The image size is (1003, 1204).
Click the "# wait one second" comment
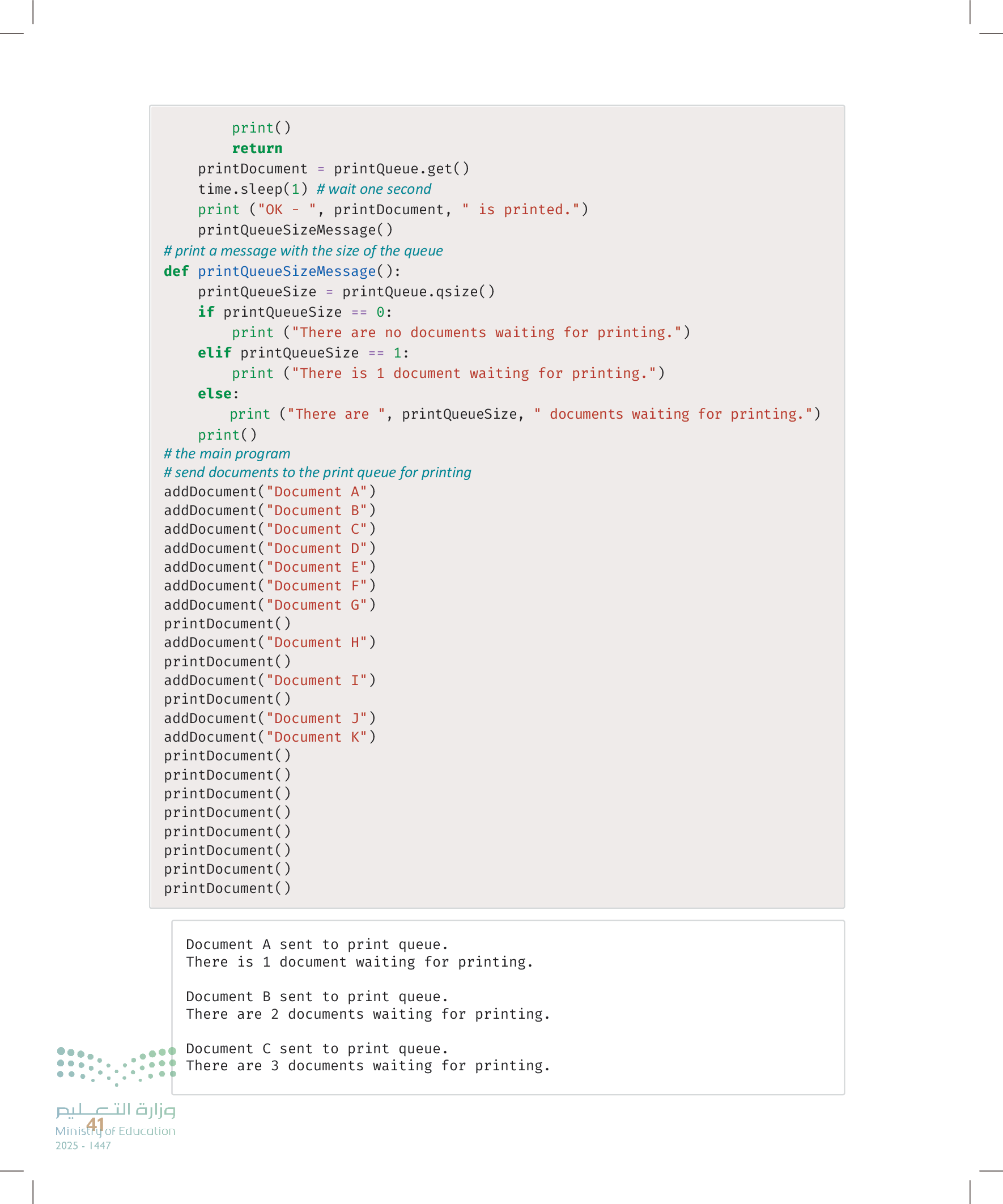(373, 189)
